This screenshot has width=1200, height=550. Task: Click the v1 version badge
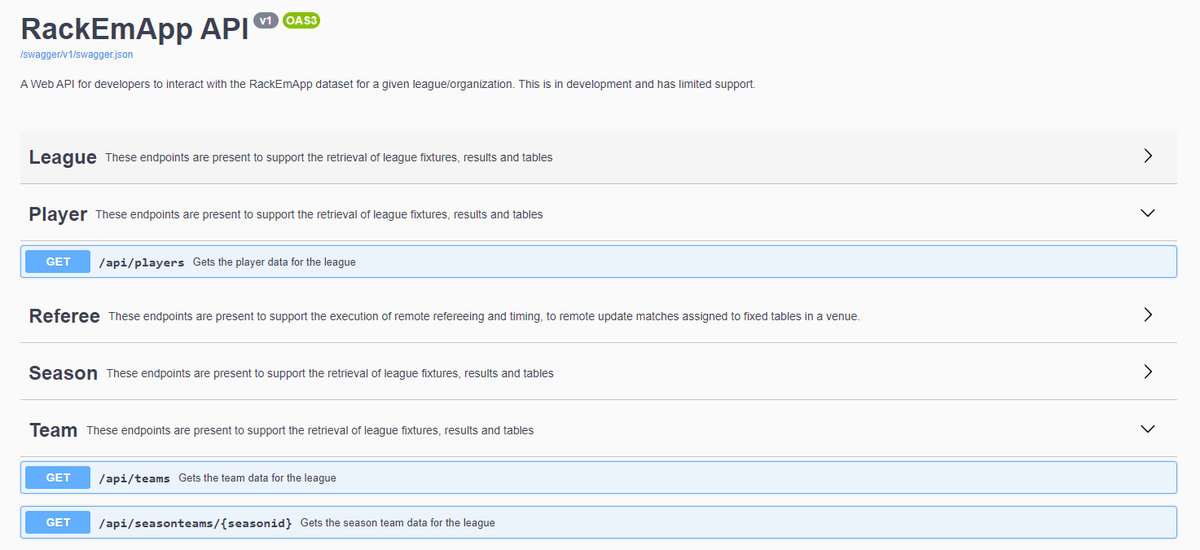[x=266, y=20]
